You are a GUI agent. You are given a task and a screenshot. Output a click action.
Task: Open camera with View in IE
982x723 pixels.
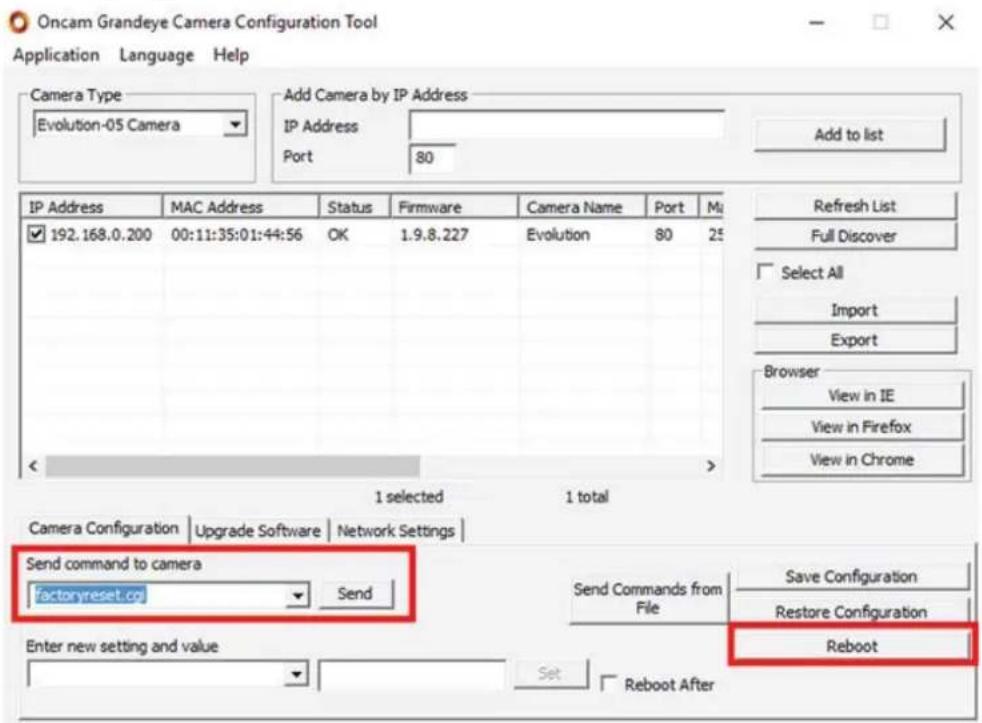[x=862, y=396]
